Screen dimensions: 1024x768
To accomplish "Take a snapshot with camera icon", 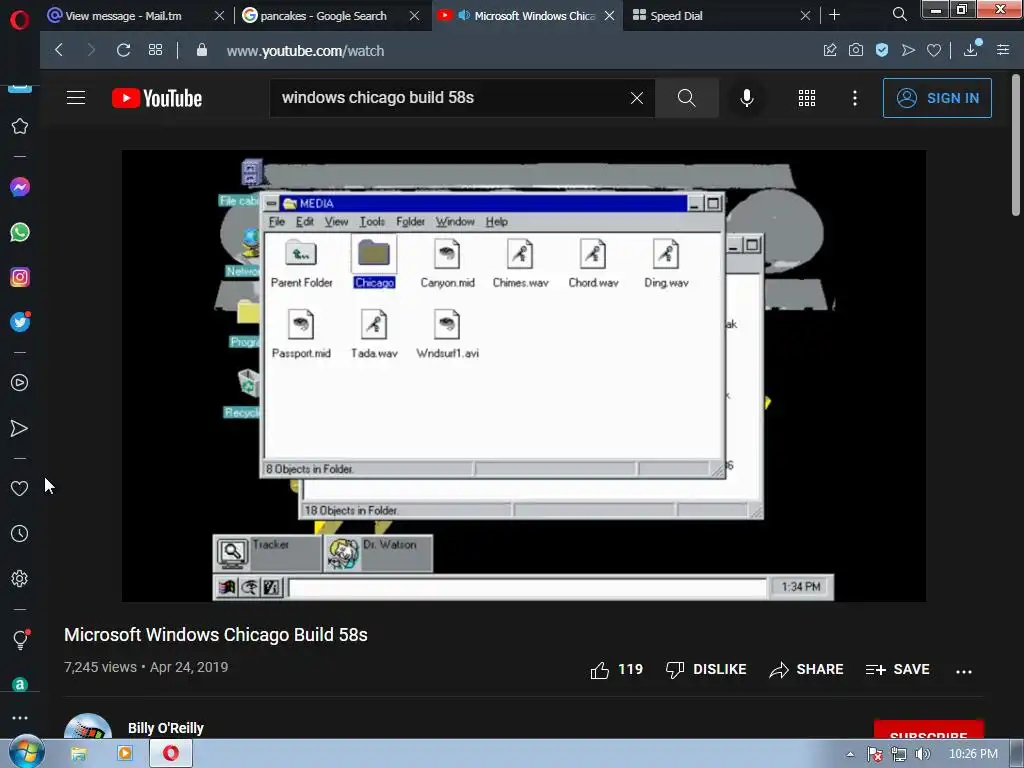I will pyautogui.click(x=856, y=50).
